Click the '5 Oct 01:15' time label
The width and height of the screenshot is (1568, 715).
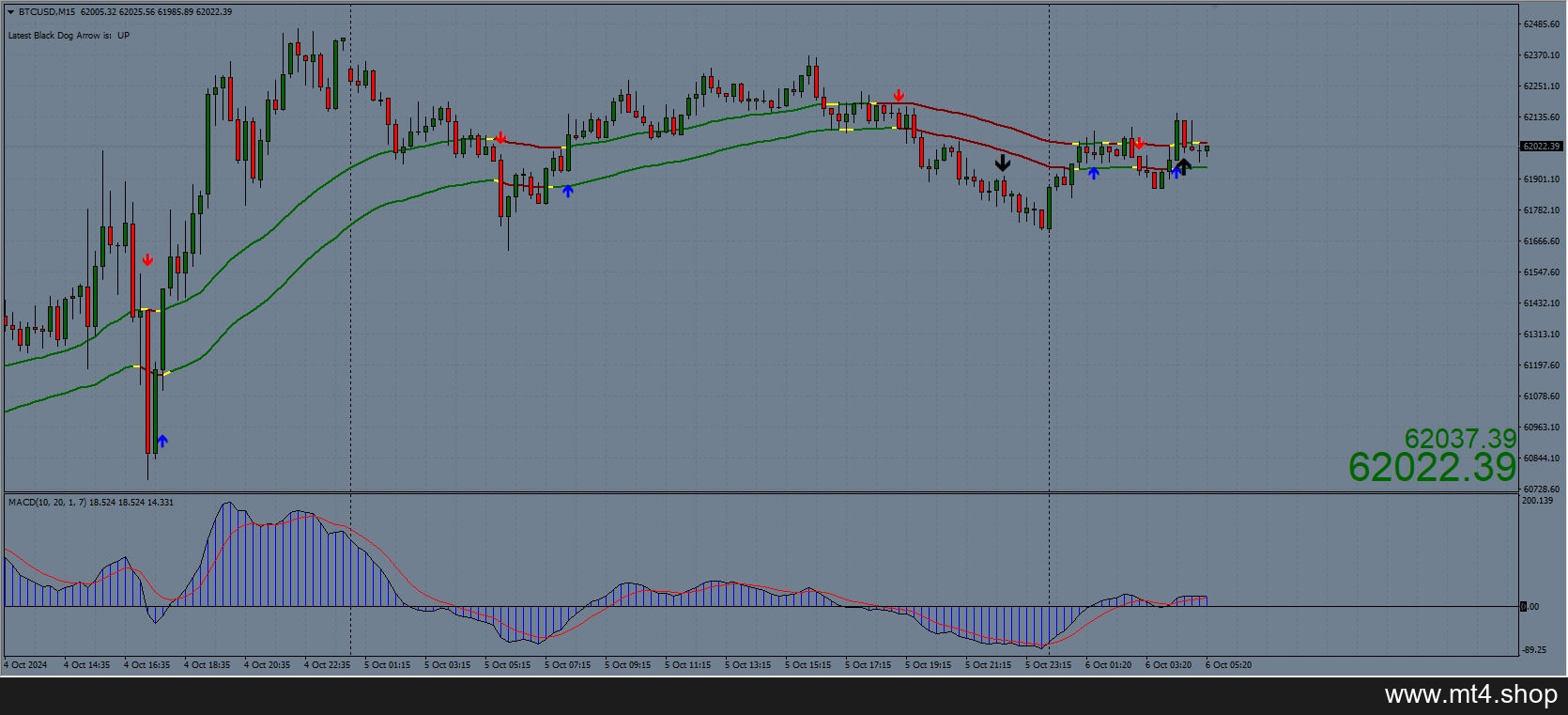387,665
